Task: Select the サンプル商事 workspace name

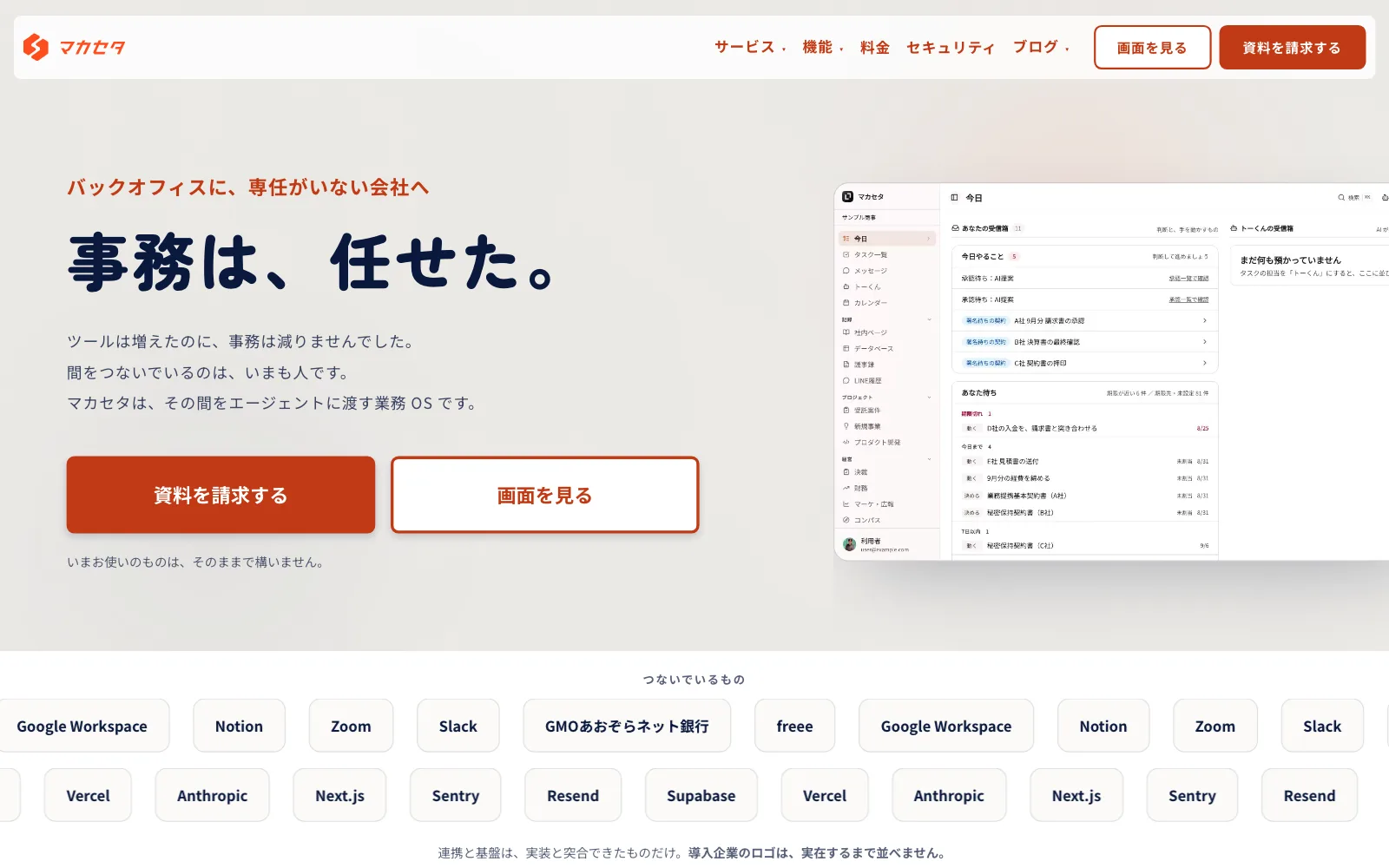Action: 859,218
